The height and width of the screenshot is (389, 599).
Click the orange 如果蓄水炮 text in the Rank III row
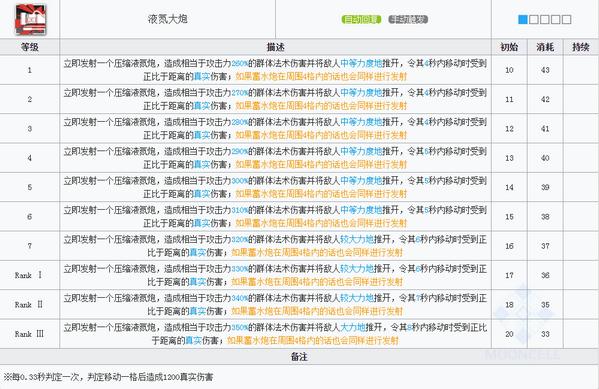pyautogui.click(x=313, y=340)
